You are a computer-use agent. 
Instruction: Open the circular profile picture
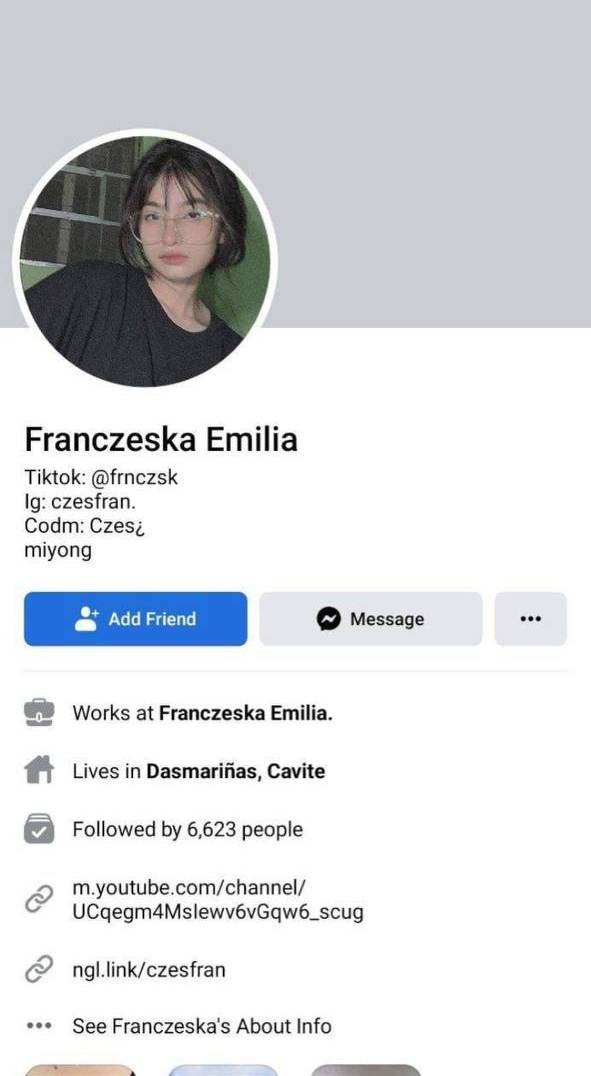146,261
